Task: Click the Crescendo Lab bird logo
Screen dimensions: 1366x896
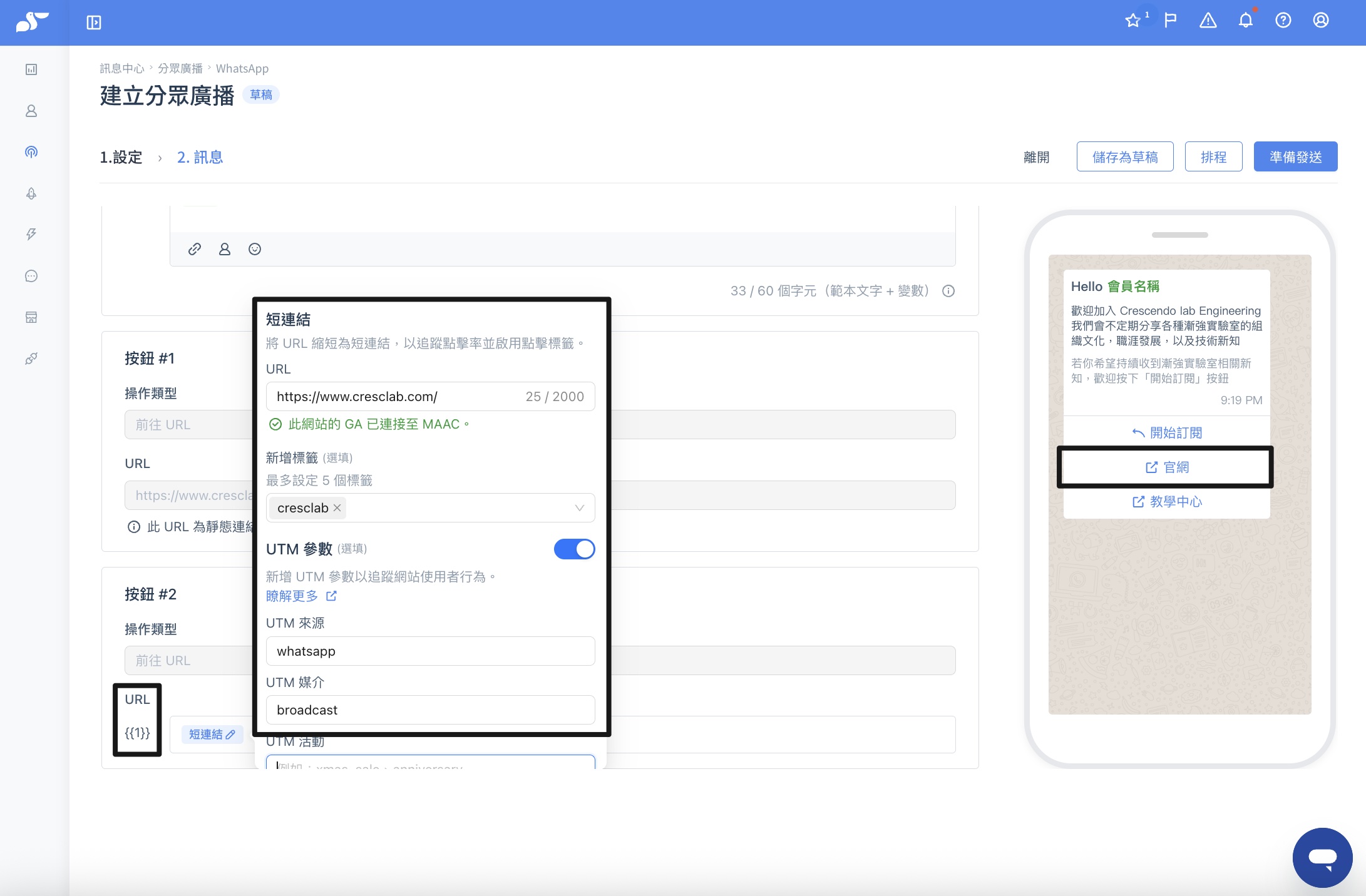Action: 33,22
